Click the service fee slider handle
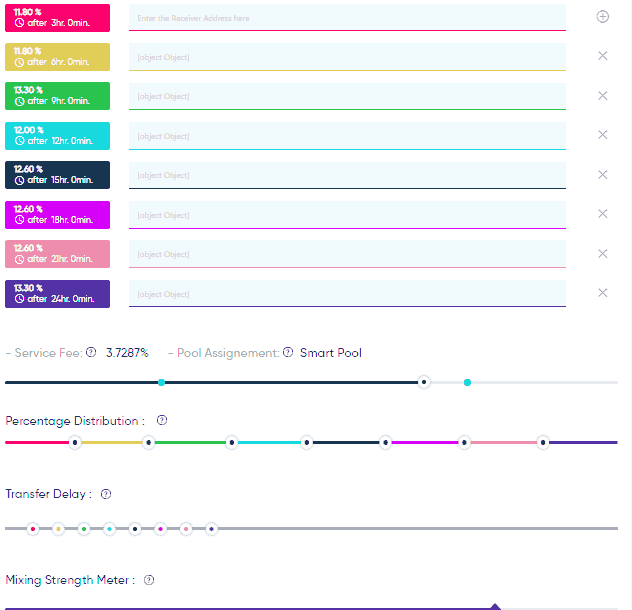This screenshot has width=632, height=610. (x=424, y=382)
